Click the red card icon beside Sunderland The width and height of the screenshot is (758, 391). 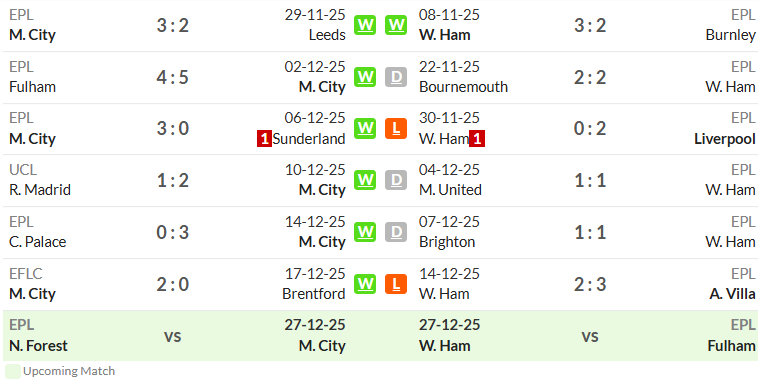(x=264, y=139)
